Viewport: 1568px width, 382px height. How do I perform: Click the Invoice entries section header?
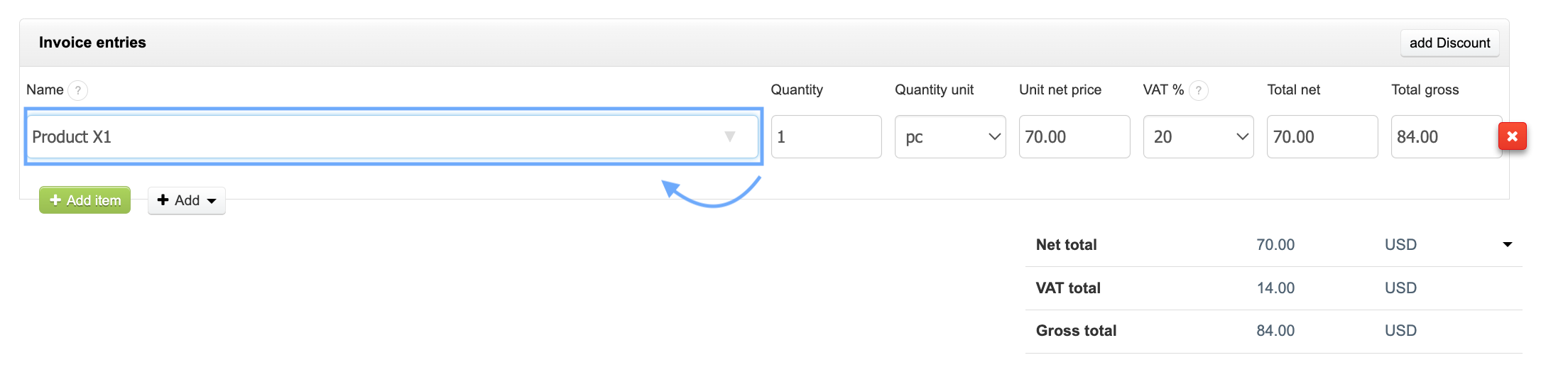92,43
